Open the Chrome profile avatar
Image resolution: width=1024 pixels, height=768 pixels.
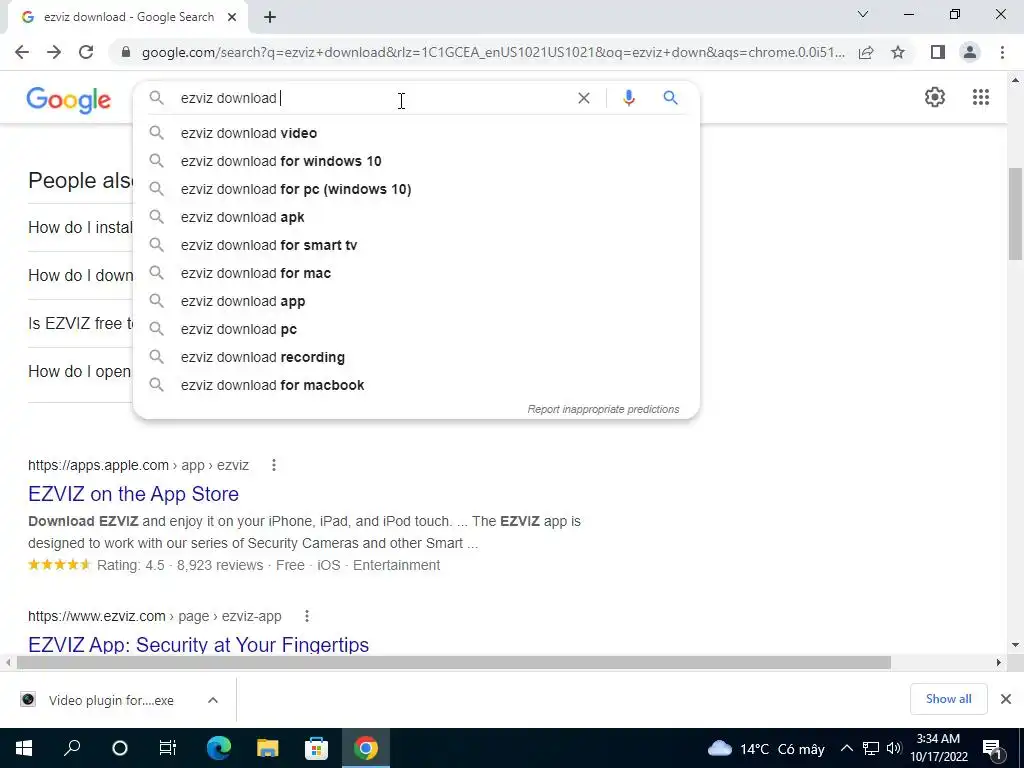coord(970,52)
